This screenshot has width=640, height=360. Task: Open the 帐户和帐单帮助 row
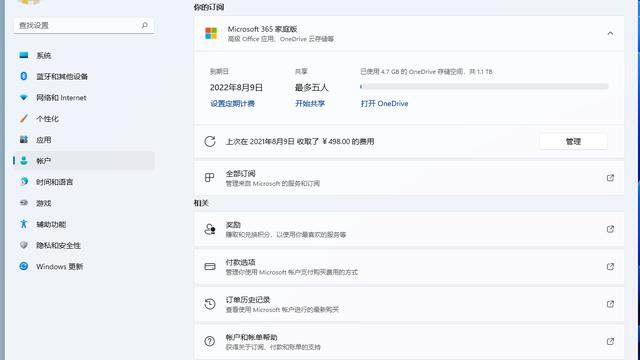click(x=409, y=341)
